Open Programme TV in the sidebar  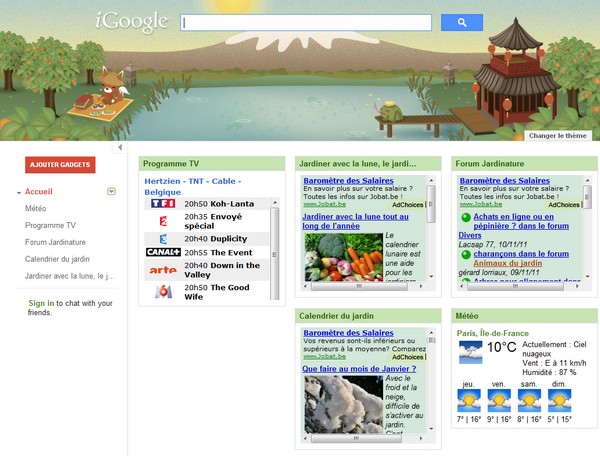(50, 225)
